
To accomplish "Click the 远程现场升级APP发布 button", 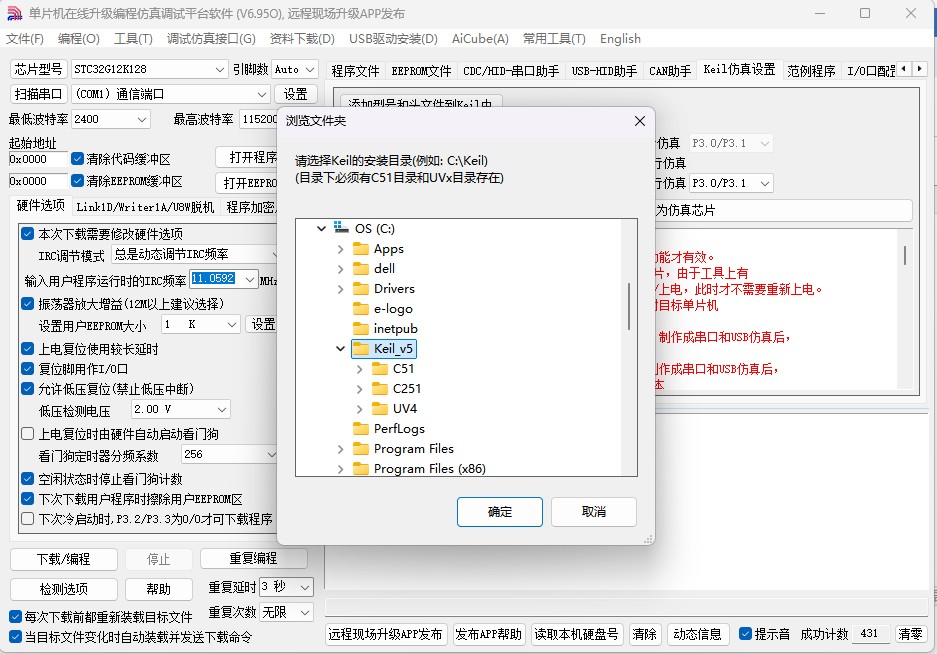I will coord(385,634).
